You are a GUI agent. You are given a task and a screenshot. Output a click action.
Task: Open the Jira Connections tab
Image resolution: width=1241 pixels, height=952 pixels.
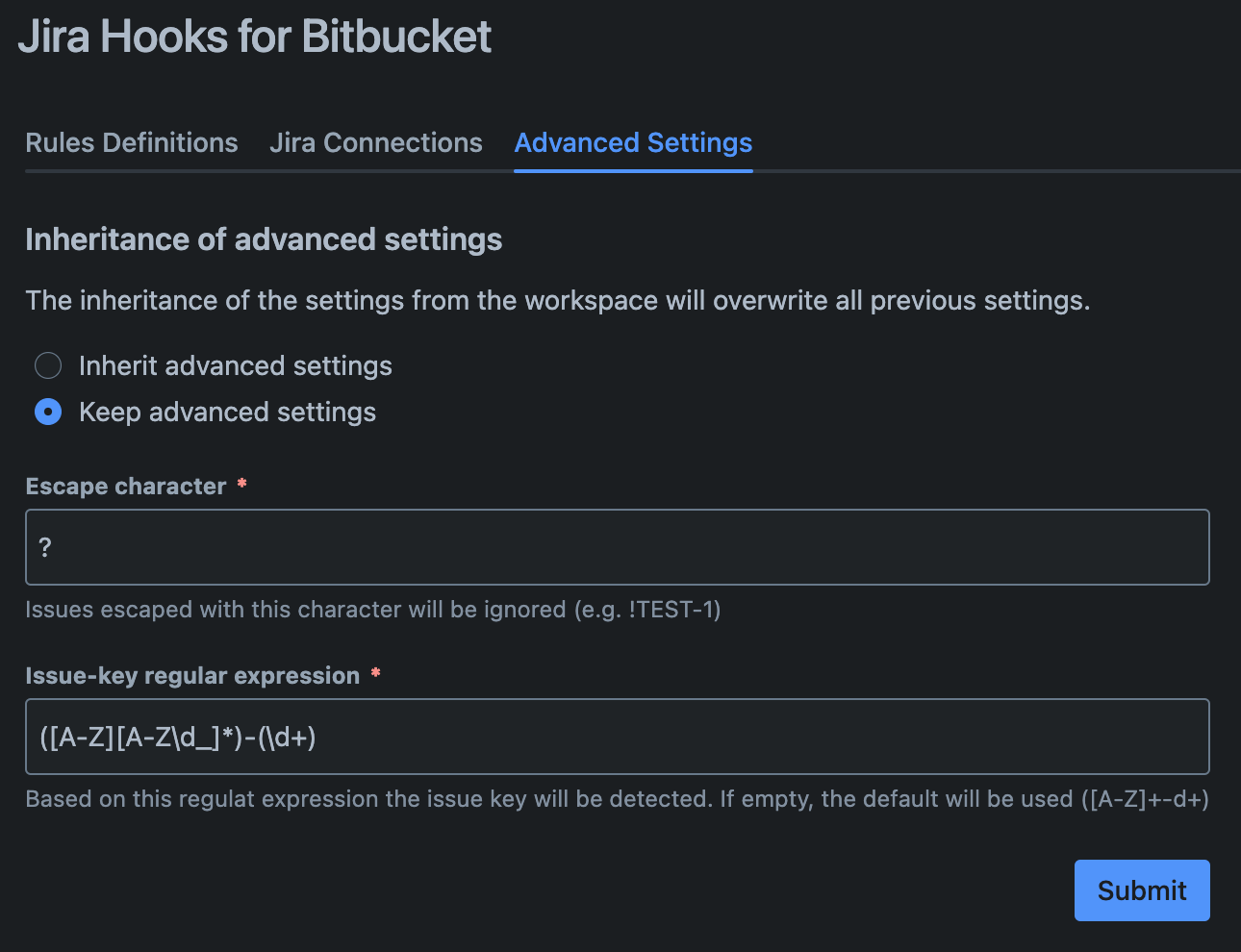375,143
